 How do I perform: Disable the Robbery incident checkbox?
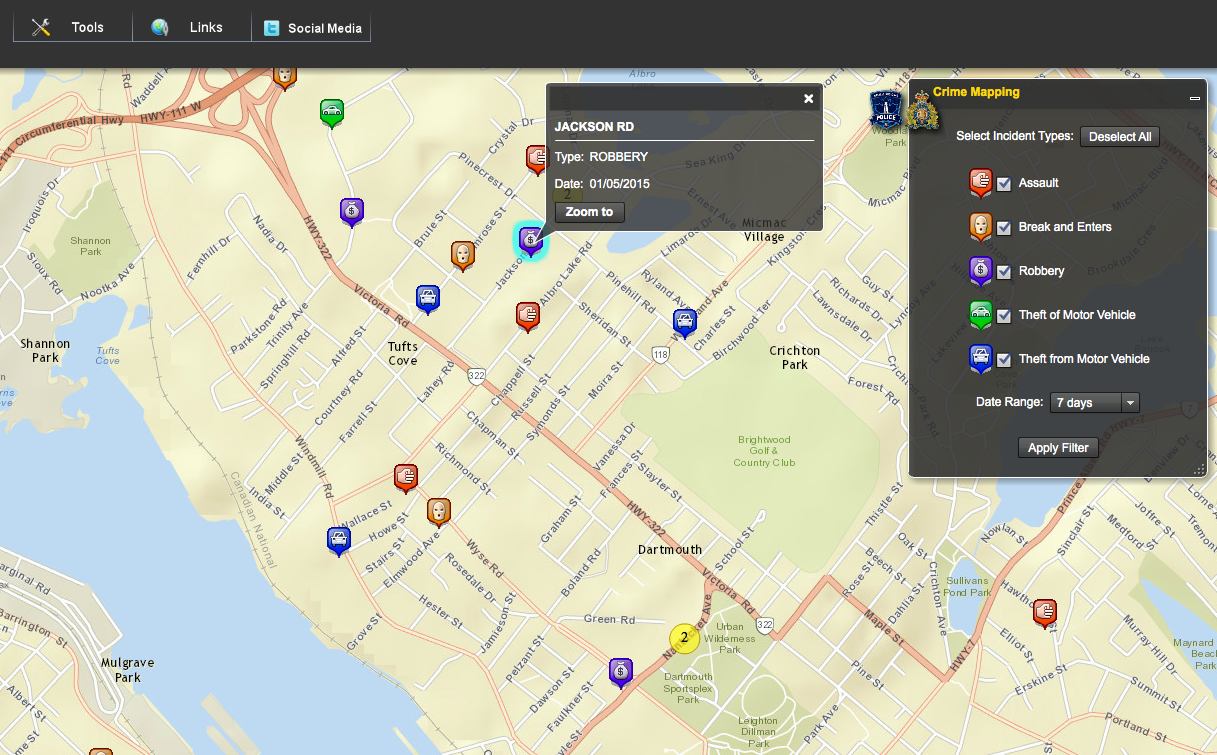pyautogui.click(x=1004, y=272)
